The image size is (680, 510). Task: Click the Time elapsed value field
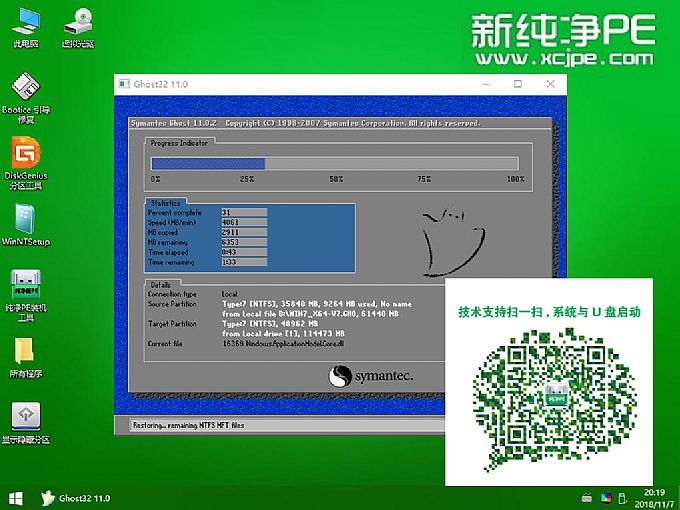pos(244,252)
